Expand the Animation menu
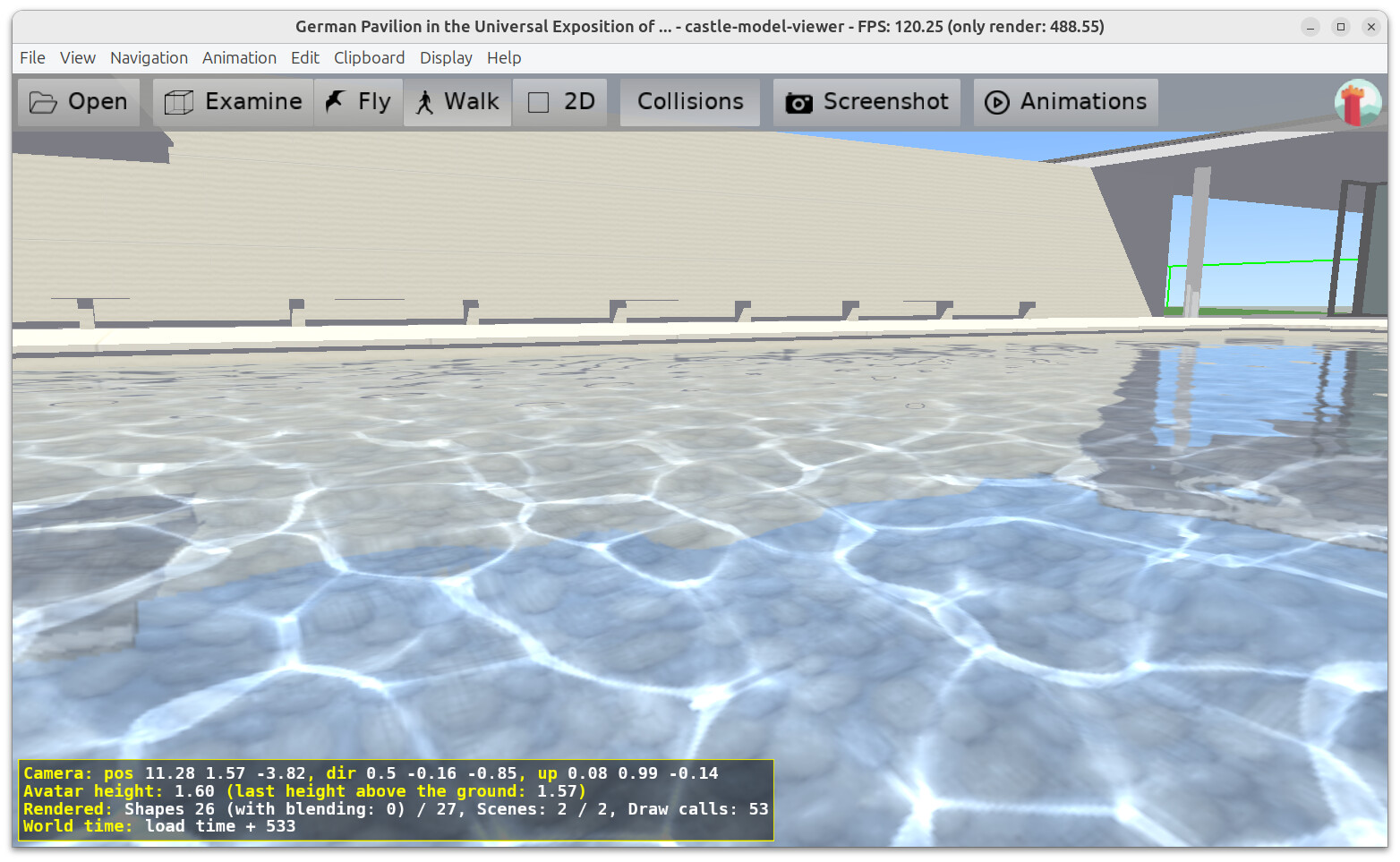The width and height of the screenshot is (1400, 862). [x=239, y=58]
